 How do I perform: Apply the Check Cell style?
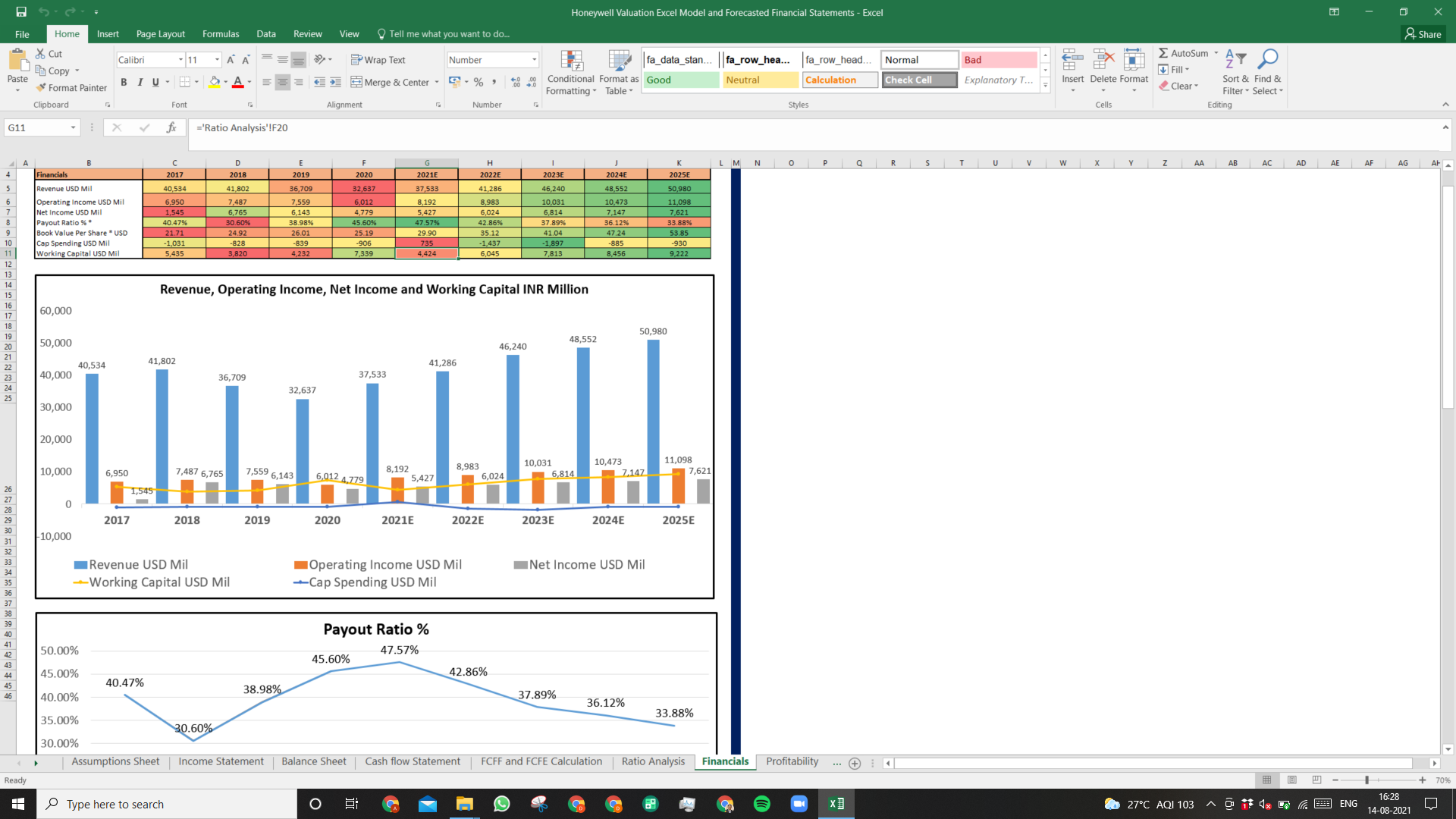pyautogui.click(x=919, y=80)
